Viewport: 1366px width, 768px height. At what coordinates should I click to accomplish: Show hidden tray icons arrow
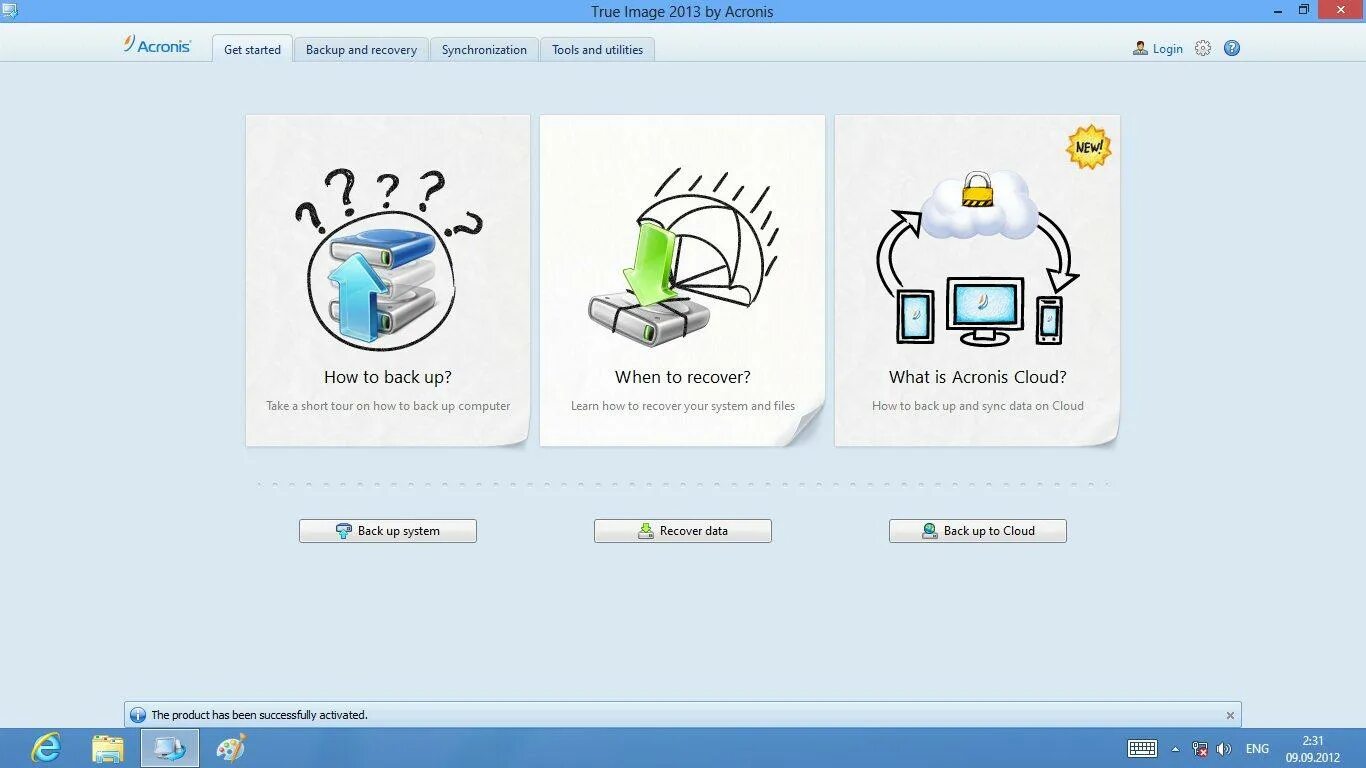pos(1175,748)
